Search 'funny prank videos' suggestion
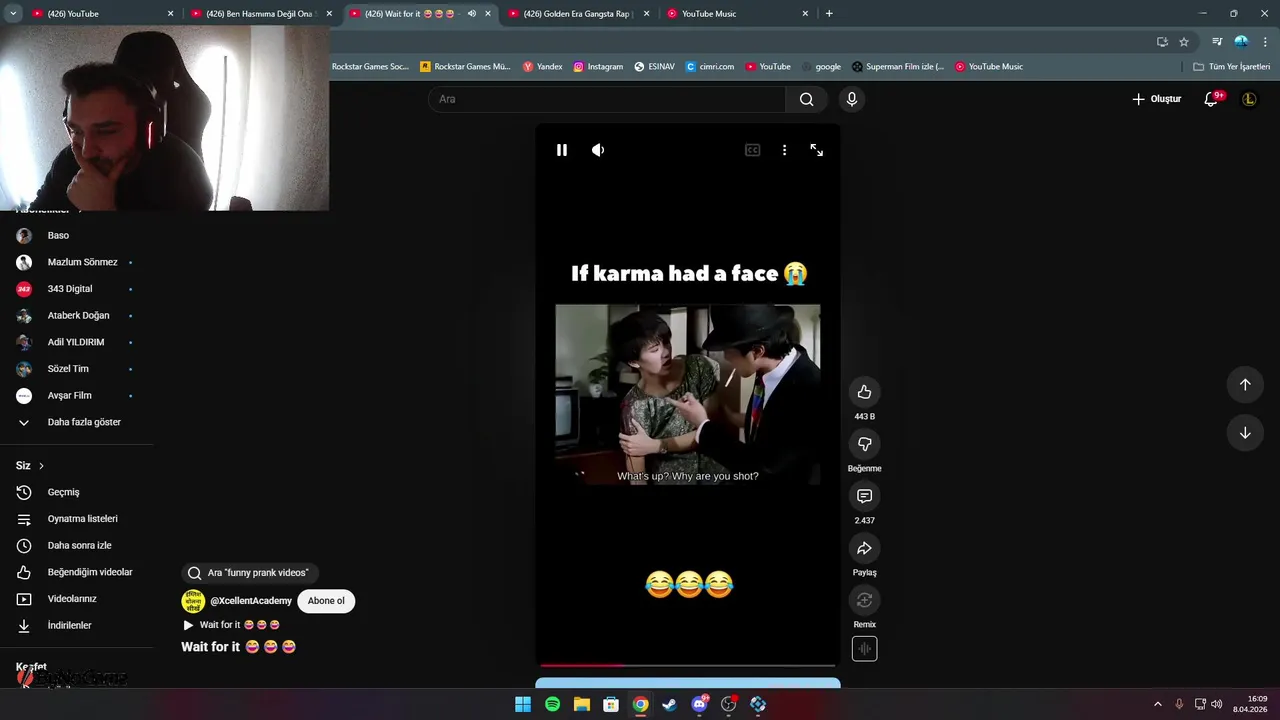 coord(250,573)
